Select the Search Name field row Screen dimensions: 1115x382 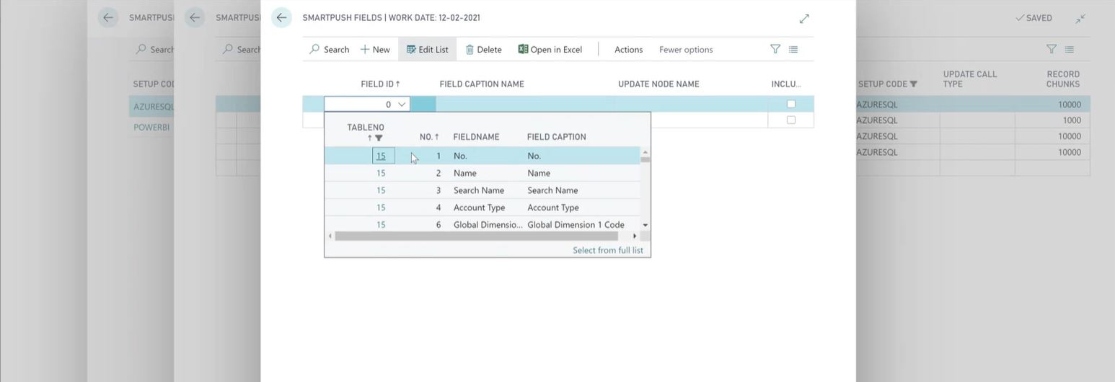[483, 190]
